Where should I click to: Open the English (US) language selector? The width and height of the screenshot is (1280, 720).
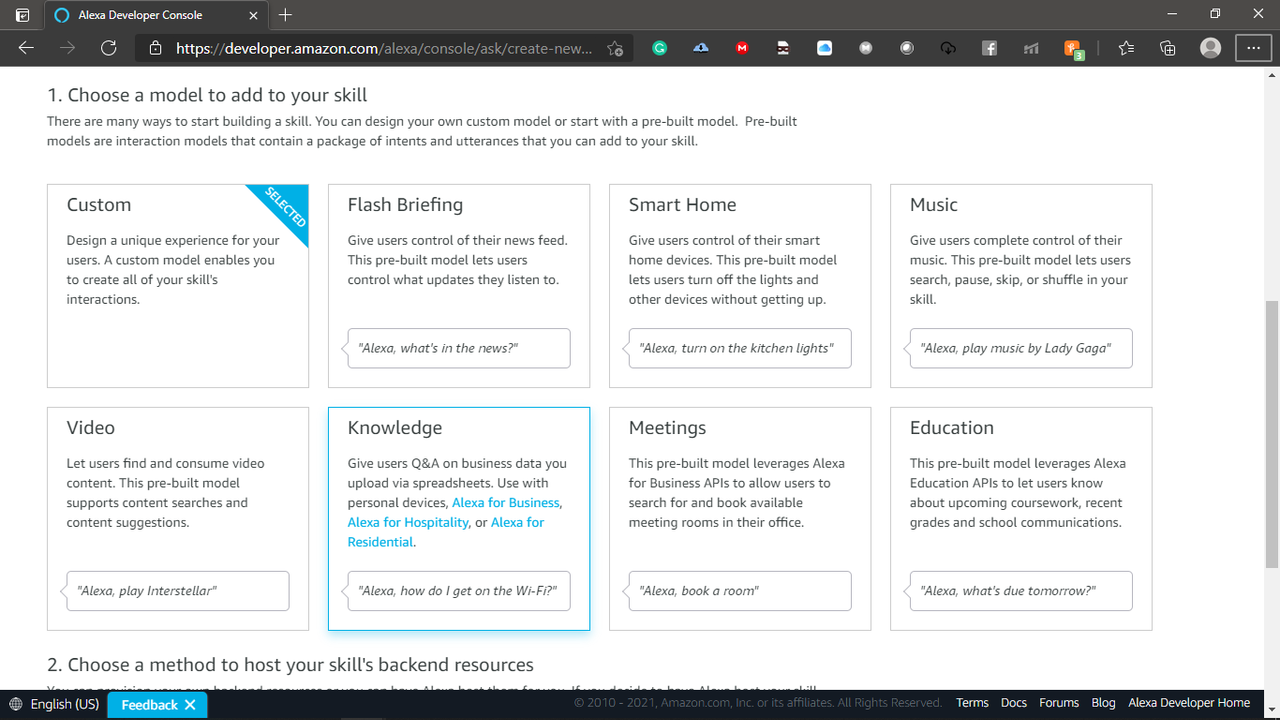pyautogui.click(x=54, y=704)
